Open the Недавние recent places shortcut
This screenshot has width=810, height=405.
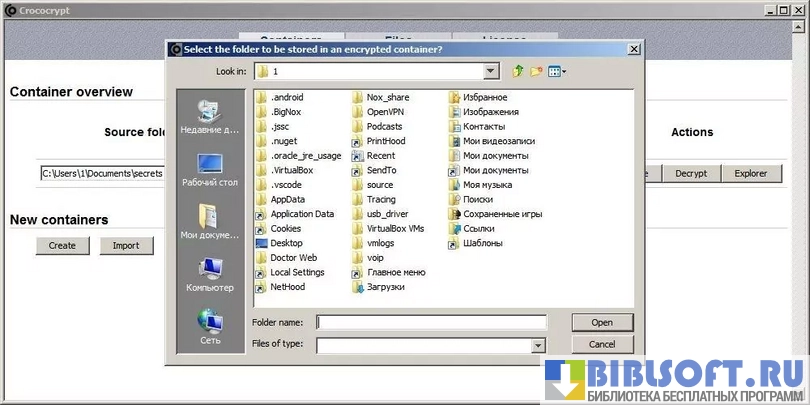(x=210, y=116)
